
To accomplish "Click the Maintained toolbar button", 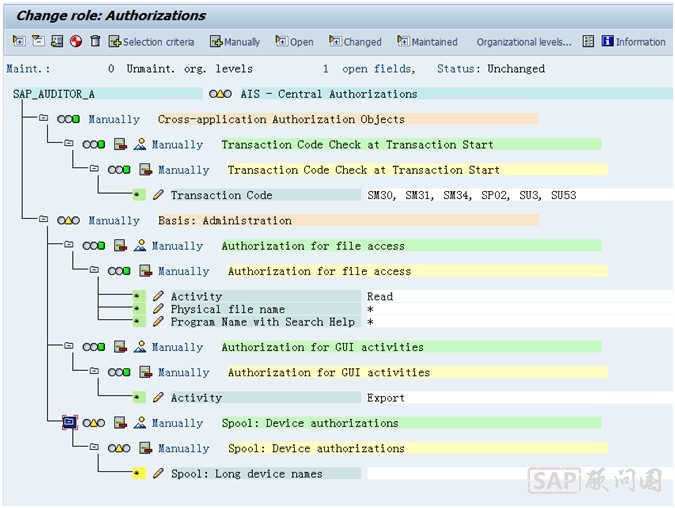I will pos(427,42).
